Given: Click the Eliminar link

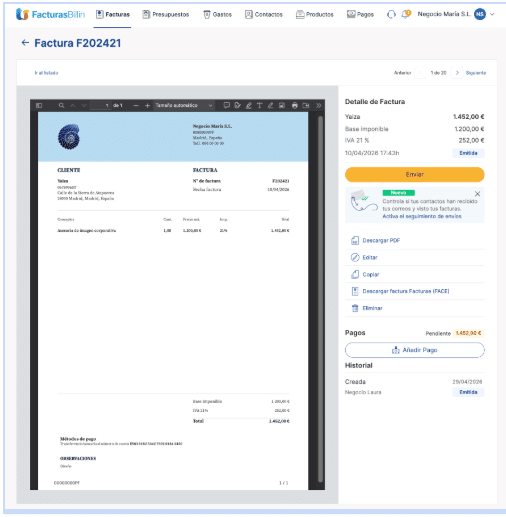Looking at the screenshot, I should click(372, 308).
